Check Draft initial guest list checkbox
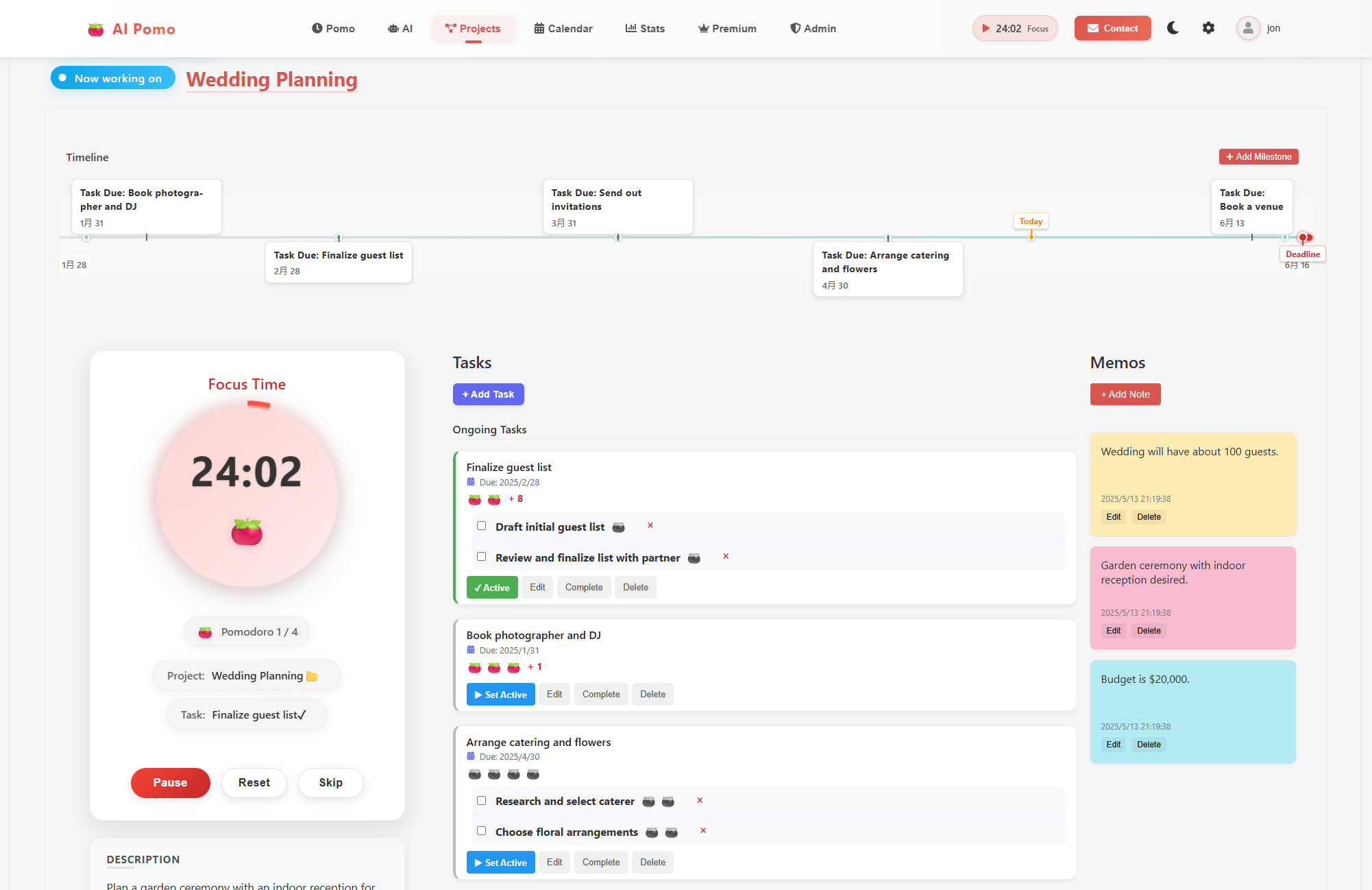The image size is (1372, 890). [x=481, y=526]
